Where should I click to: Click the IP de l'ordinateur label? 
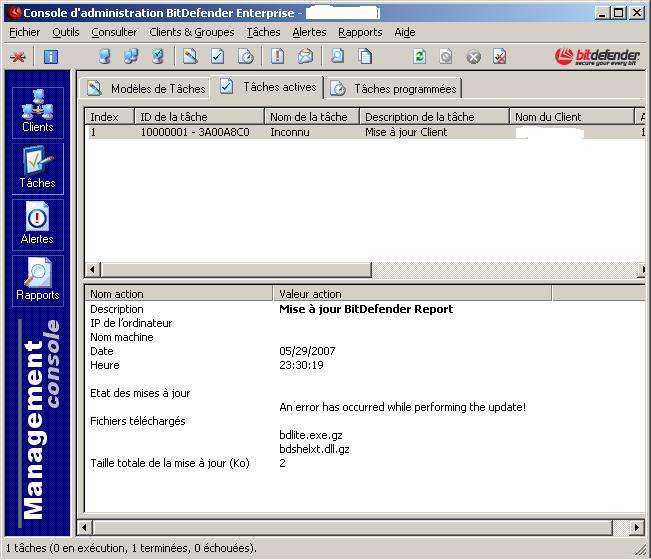(131, 323)
